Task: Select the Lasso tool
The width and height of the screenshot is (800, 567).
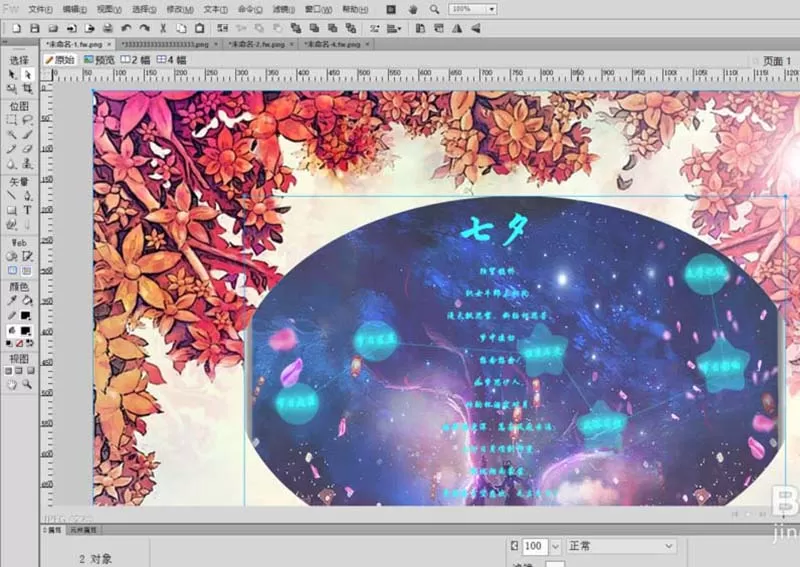Action: coord(28,120)
